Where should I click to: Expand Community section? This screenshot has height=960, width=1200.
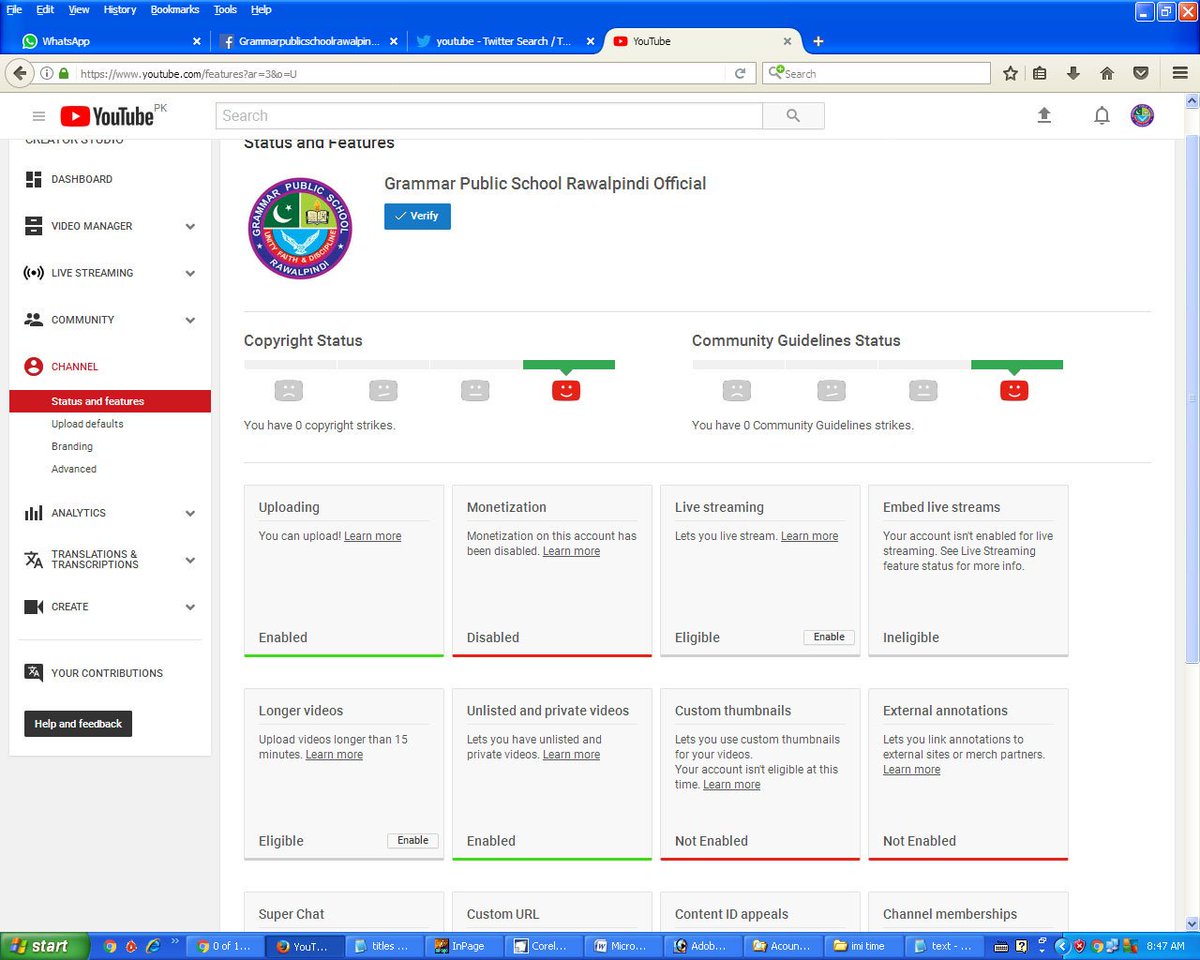[x=190, y=321]
